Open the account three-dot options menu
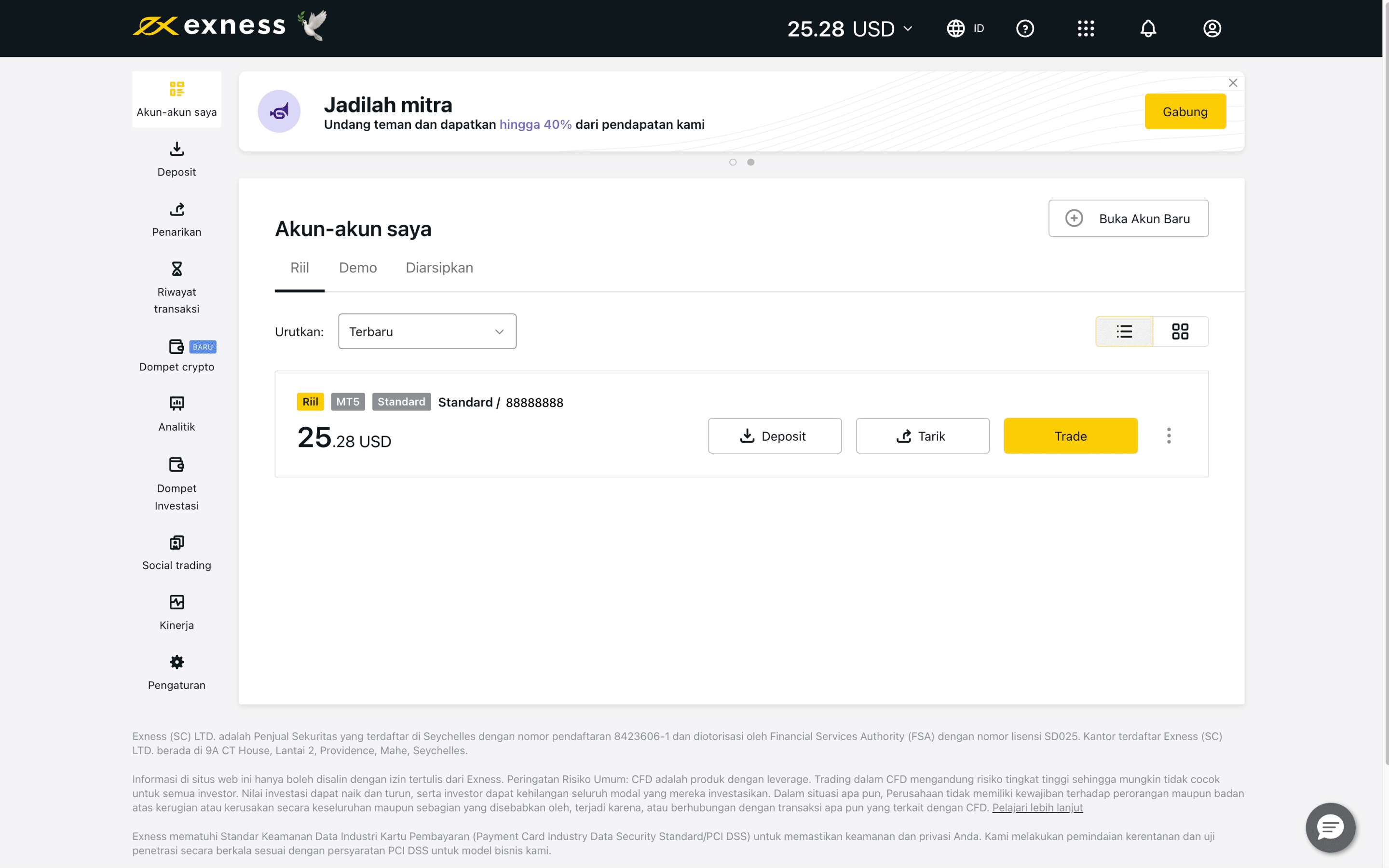This screenshot has width=1389, height=868. [x=1169, y=436]
